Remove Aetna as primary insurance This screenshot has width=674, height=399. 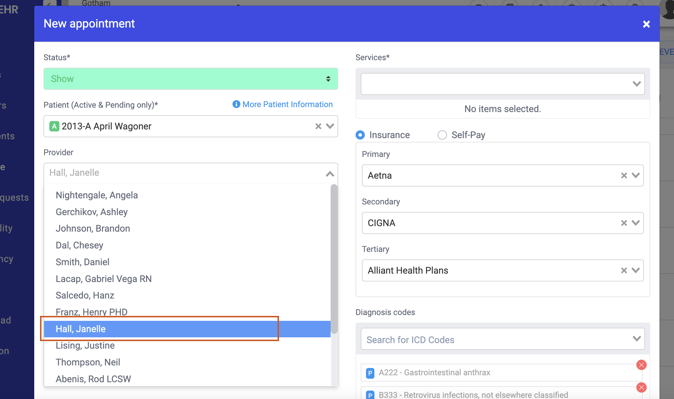pos(624,175)
